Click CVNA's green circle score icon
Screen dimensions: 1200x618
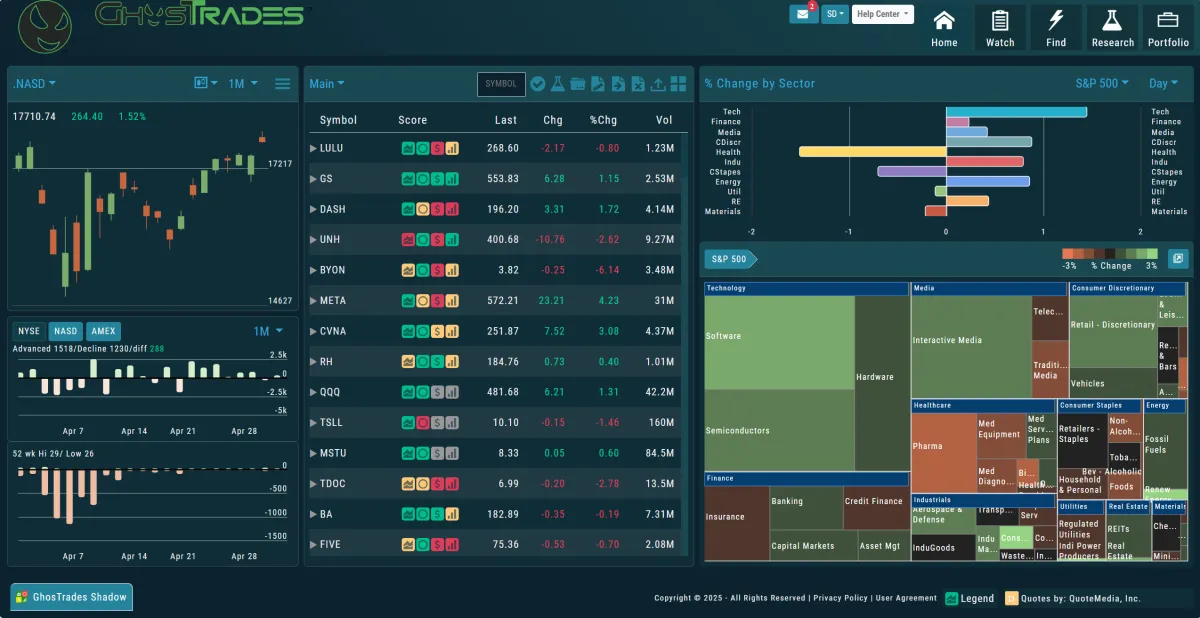(x=423, y=332)
